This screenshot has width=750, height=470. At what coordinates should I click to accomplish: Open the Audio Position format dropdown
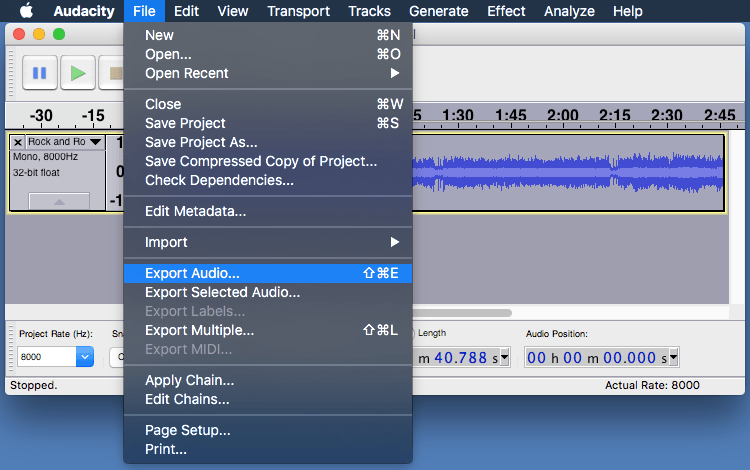(x=673, y=357)
